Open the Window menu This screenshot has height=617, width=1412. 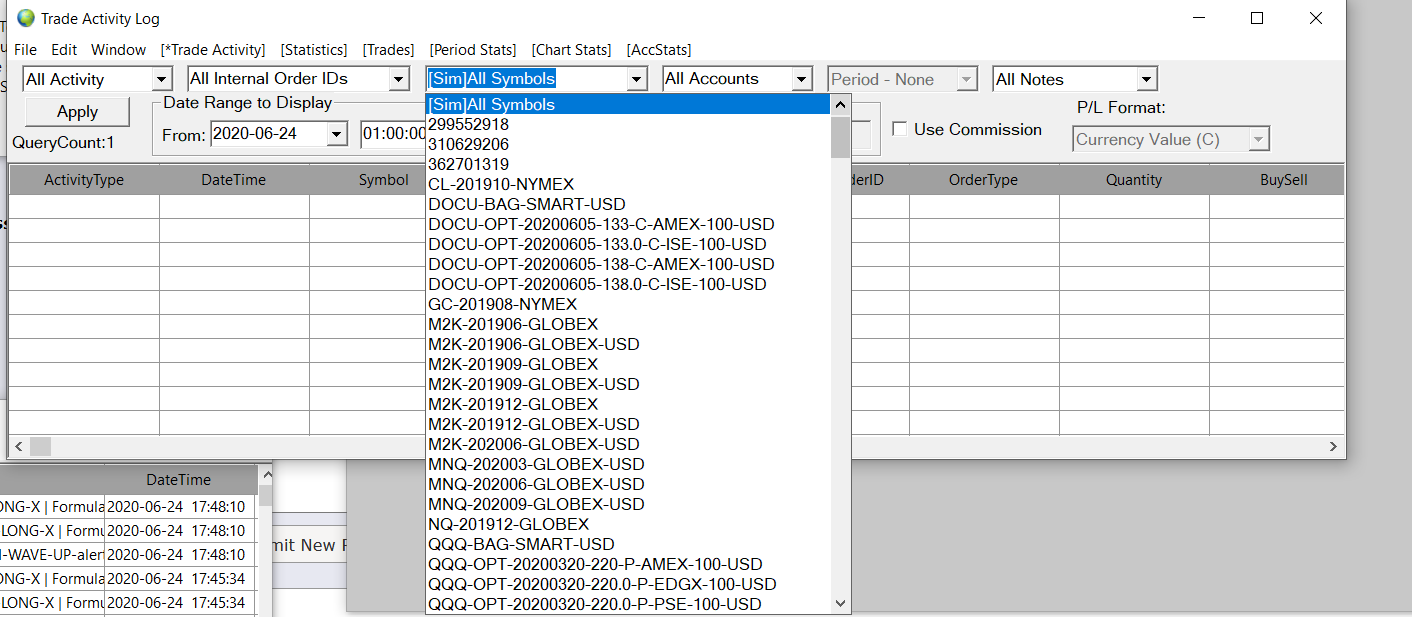click(x=118, y=49)
